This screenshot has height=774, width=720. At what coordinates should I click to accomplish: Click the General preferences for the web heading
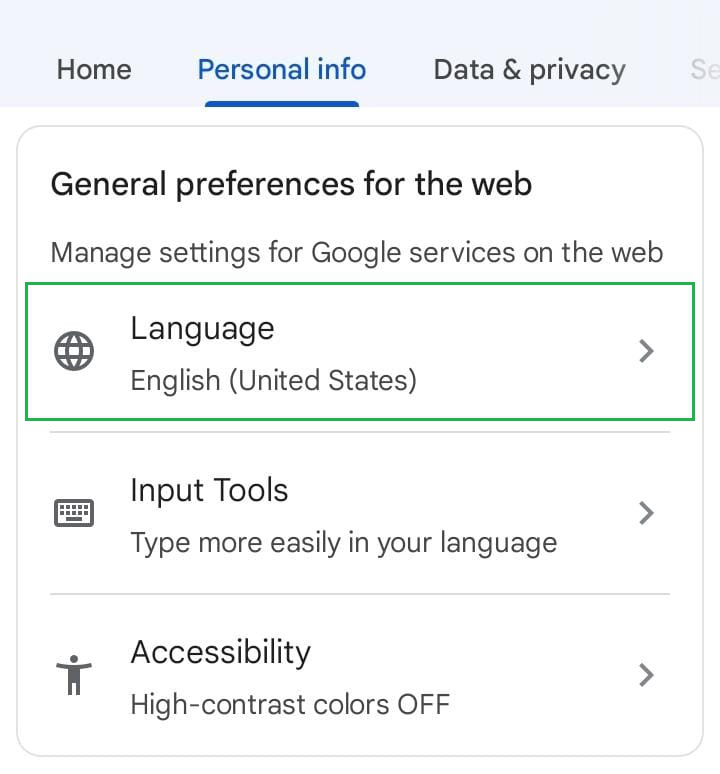click(x=291, y=184)
